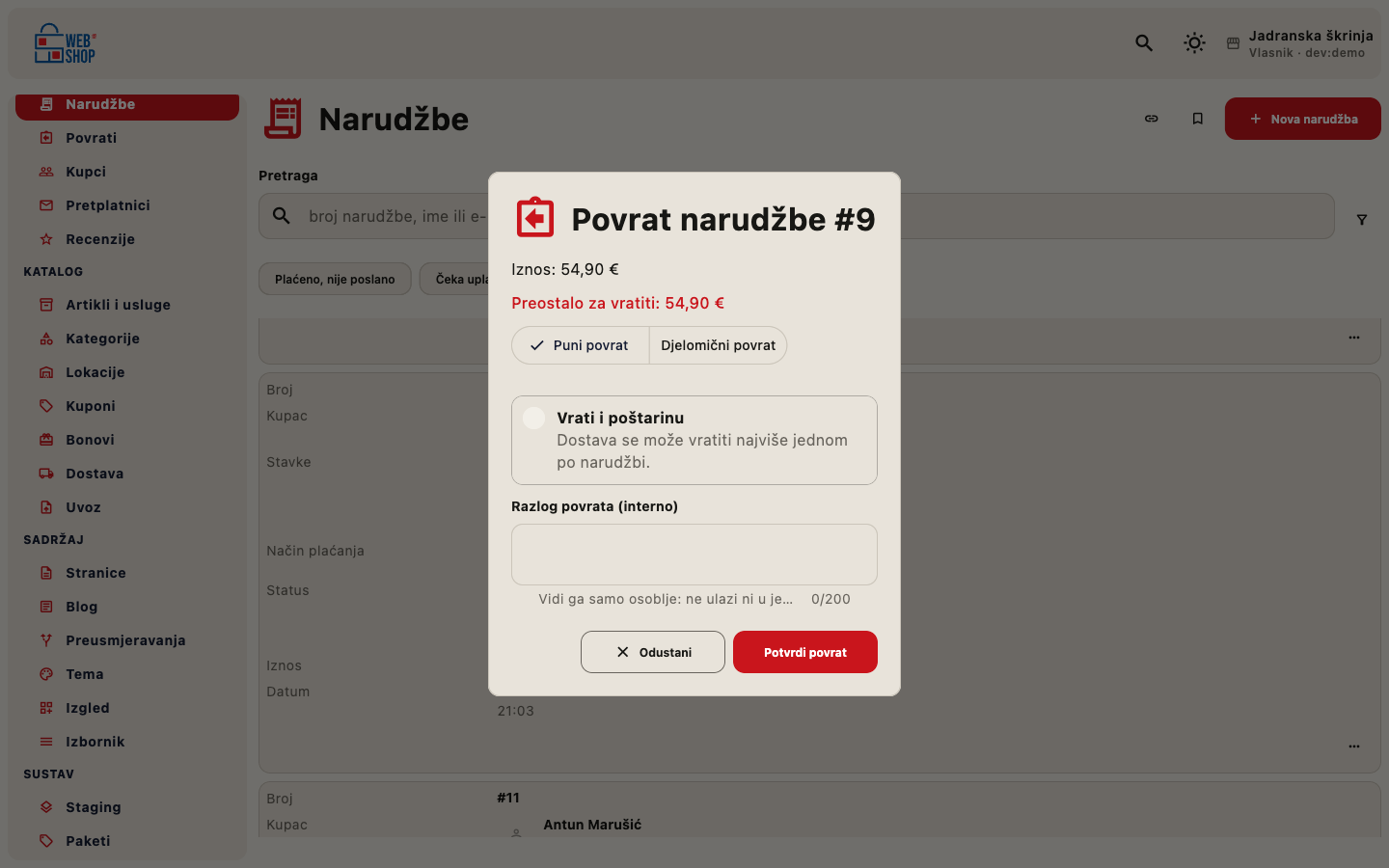The height and width of the screenshot is (868, 1389).
Task: Select the Narudžbe sidebar item
Action: 127,106
